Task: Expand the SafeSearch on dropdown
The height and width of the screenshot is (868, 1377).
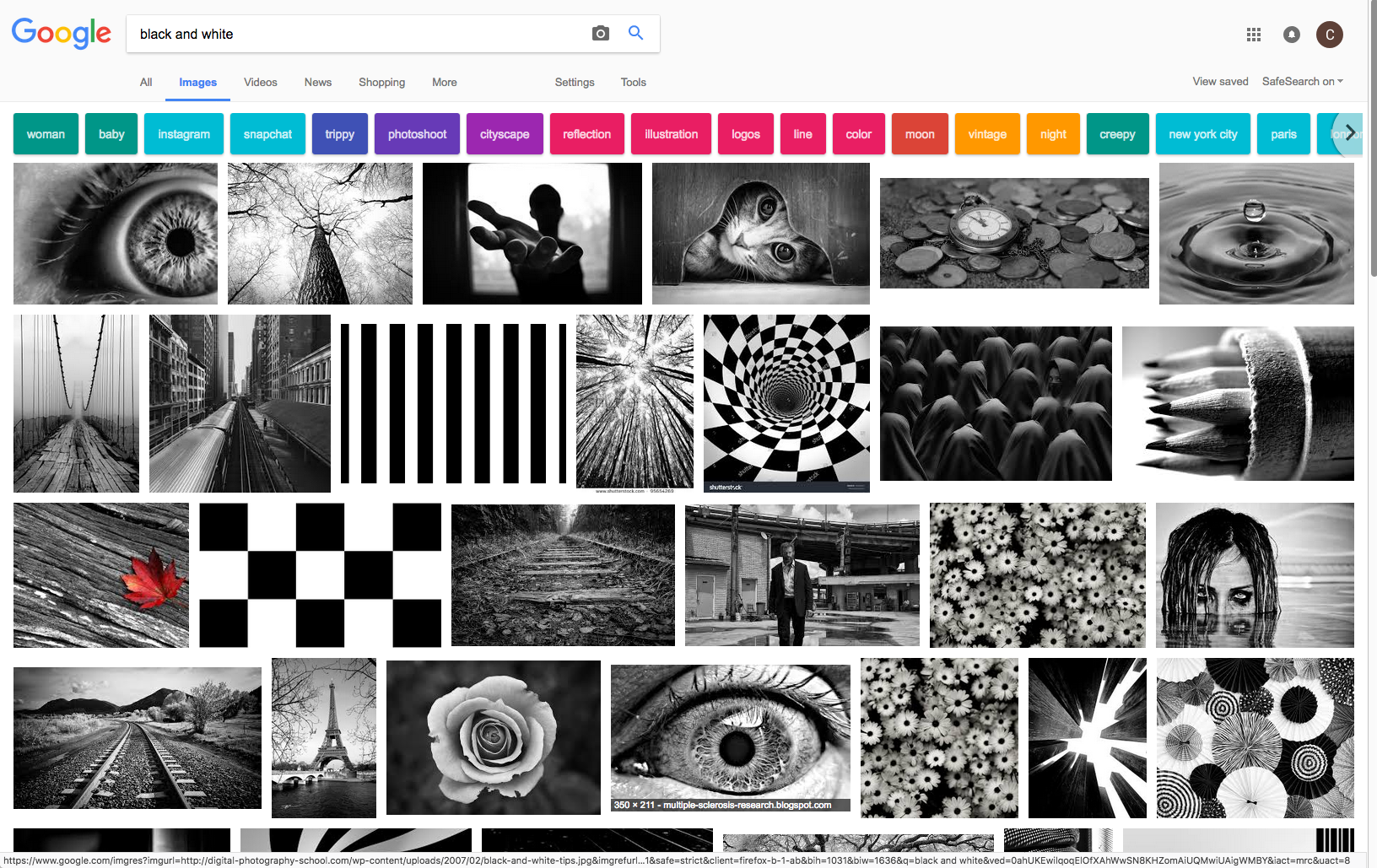Action: (1302, 82)
